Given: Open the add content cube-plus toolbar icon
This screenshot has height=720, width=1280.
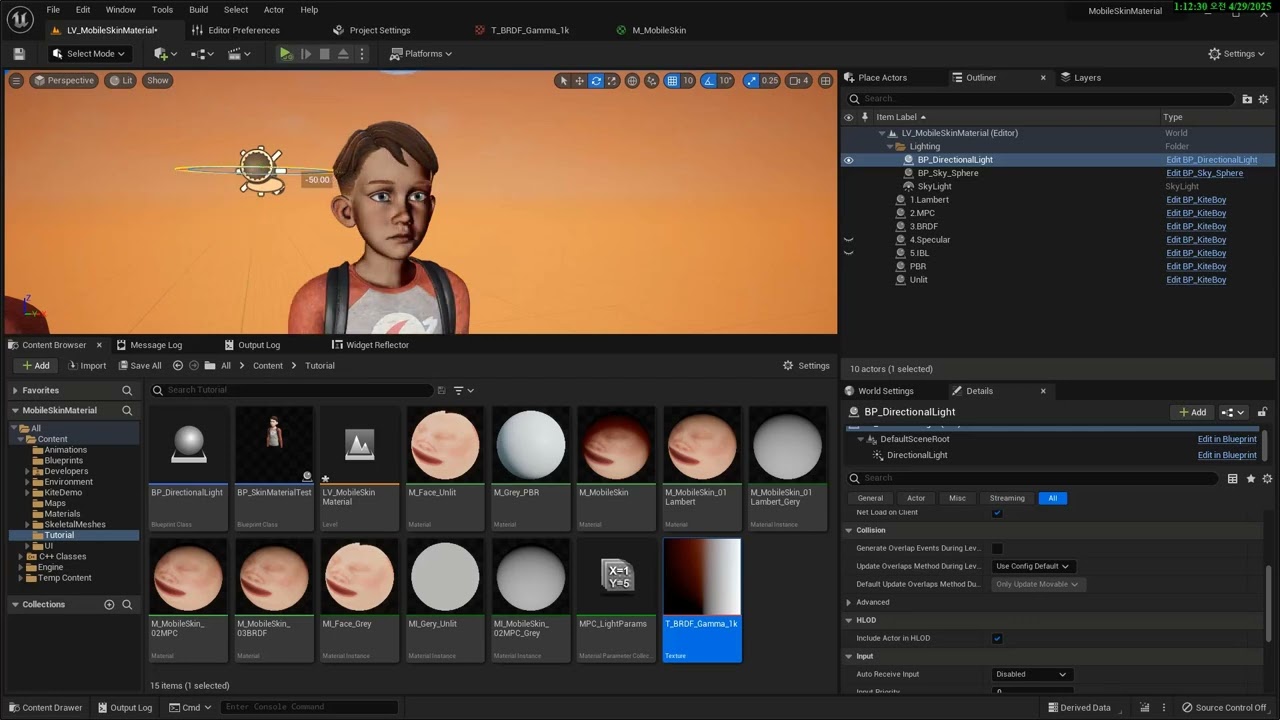Looking at the screenshot, I should click(165, 54).
